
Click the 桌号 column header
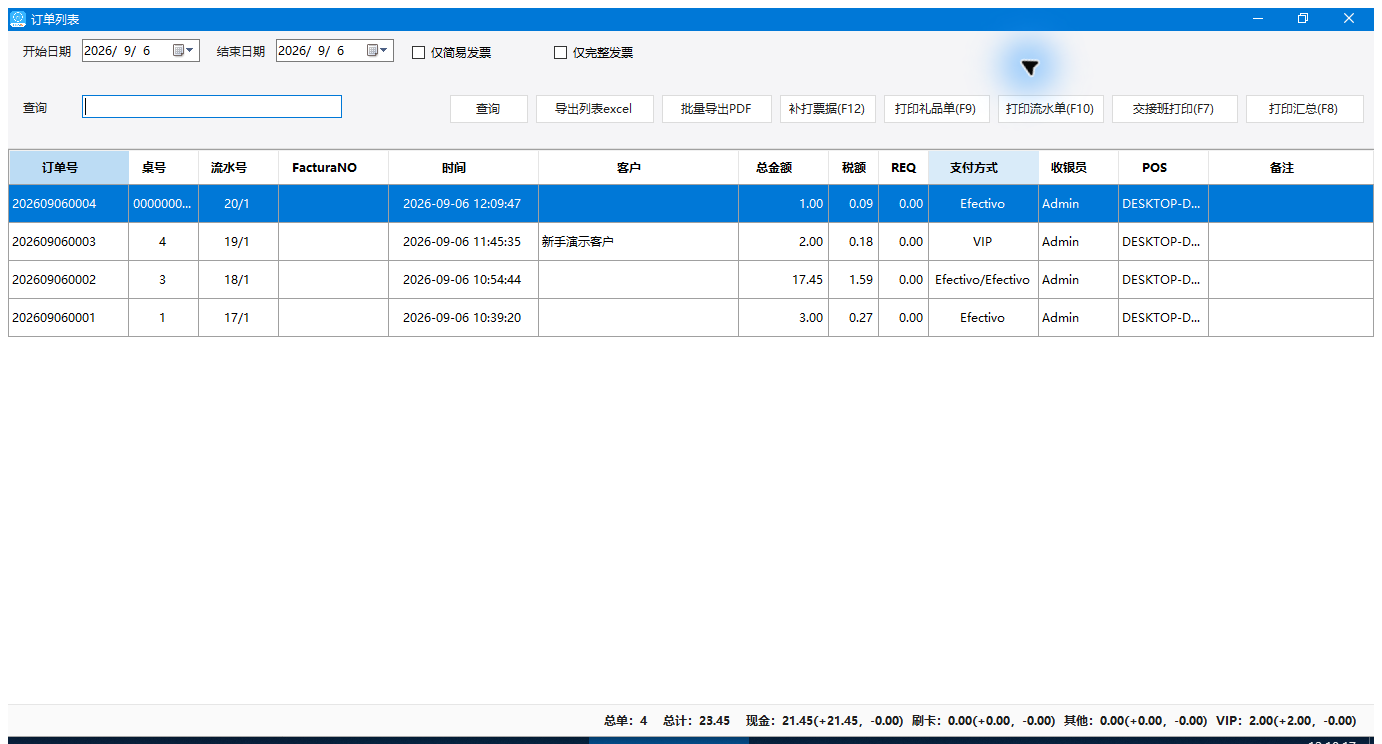164,168
